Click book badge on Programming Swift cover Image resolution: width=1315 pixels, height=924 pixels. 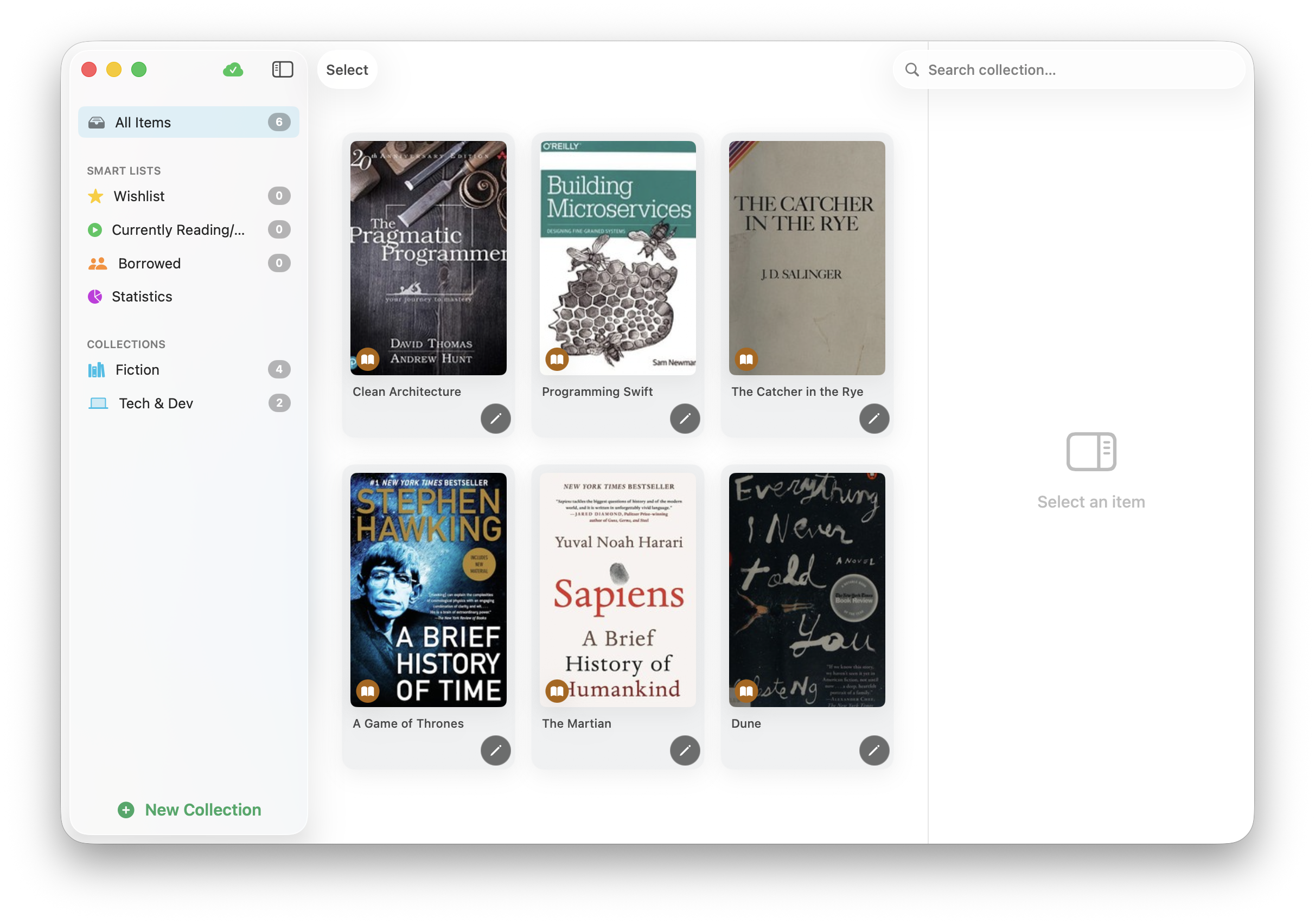(557, 360)
